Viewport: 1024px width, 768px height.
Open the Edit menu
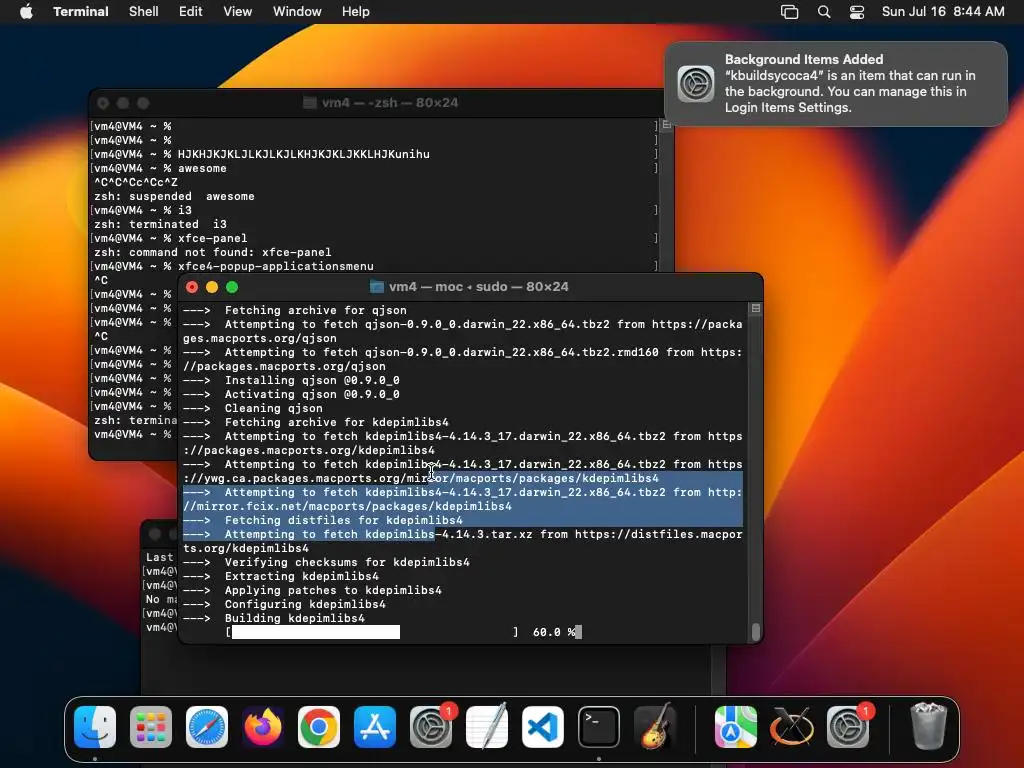pos(191,12)
